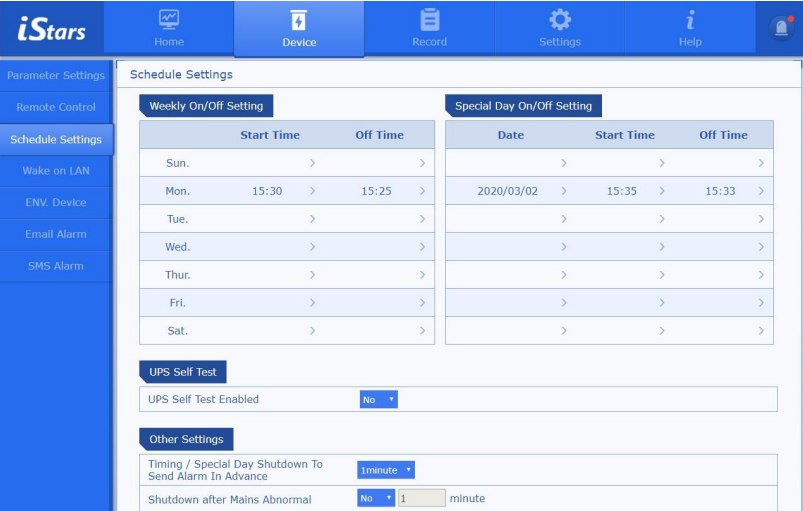Click the Help info icon

click(690, 20)
